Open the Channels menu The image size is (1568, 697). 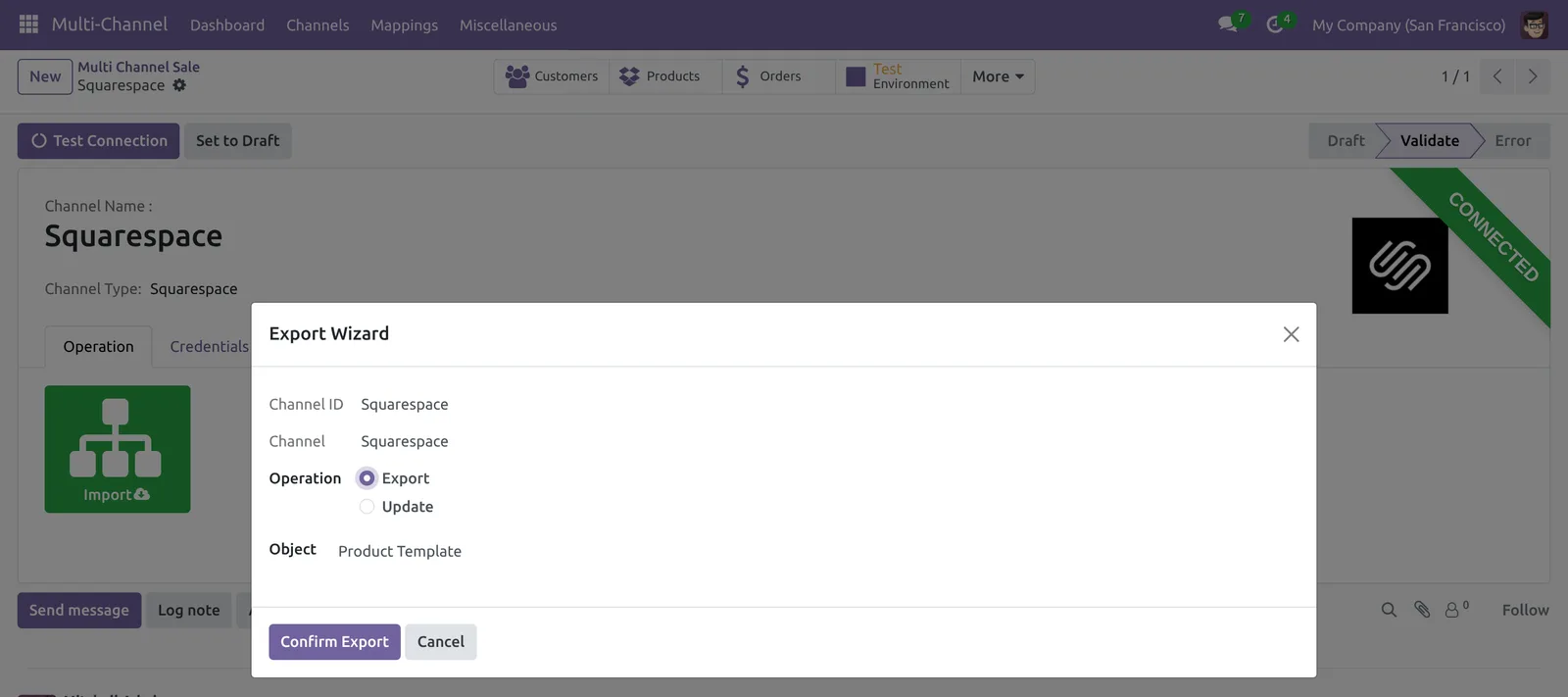[x=318, y=25]
